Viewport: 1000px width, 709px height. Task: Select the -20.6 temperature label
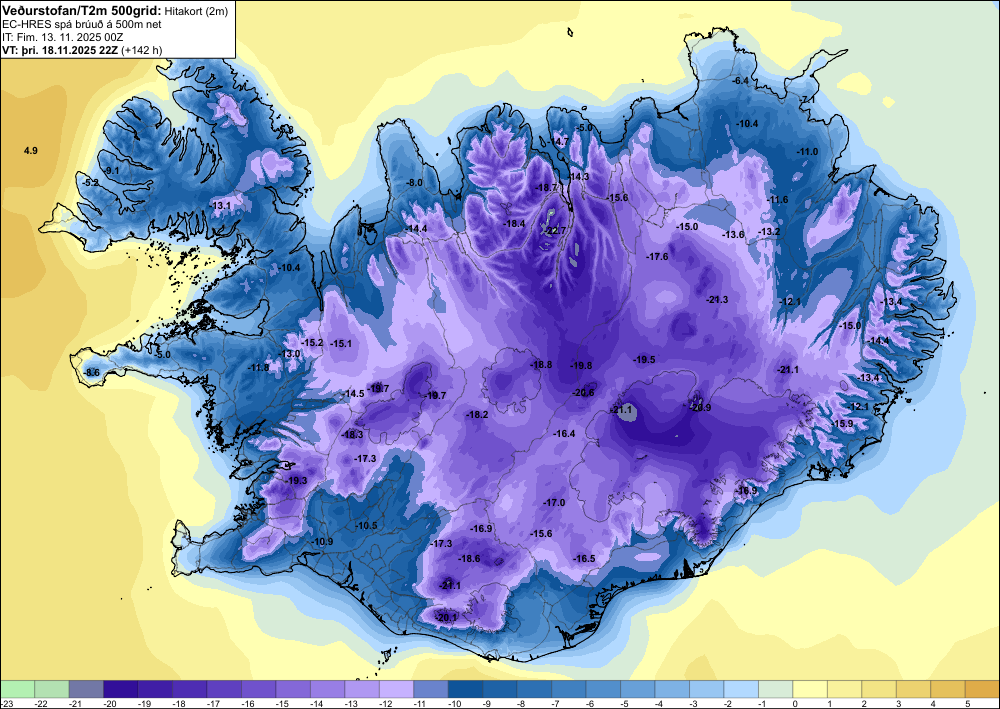[583, 393]
